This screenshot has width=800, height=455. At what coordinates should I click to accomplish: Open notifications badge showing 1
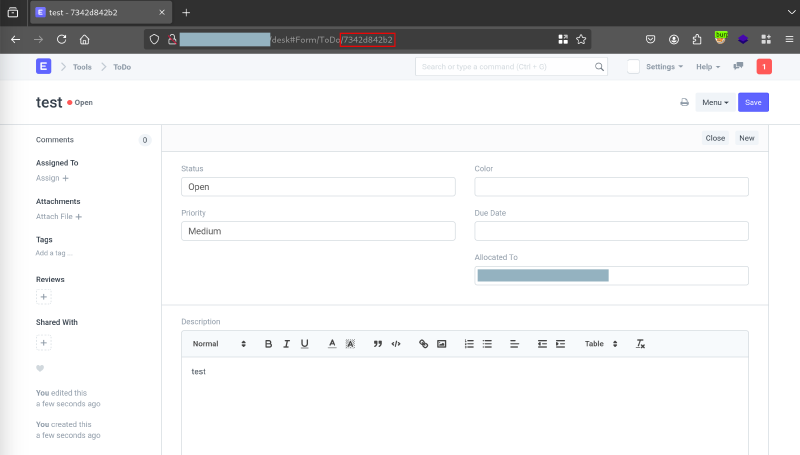click(764, 66)
